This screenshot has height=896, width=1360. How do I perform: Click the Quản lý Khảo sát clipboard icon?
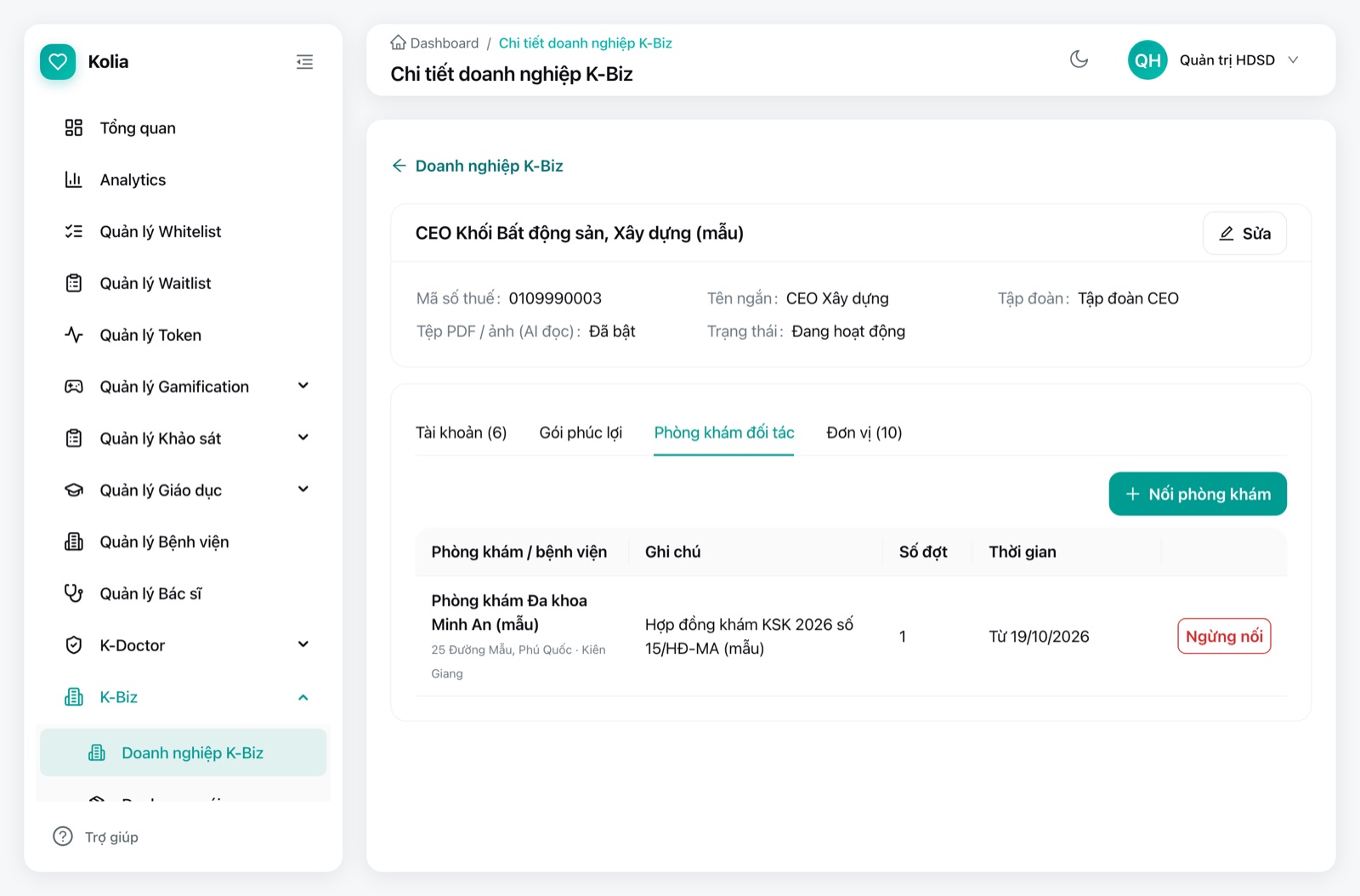coord(74,439)
